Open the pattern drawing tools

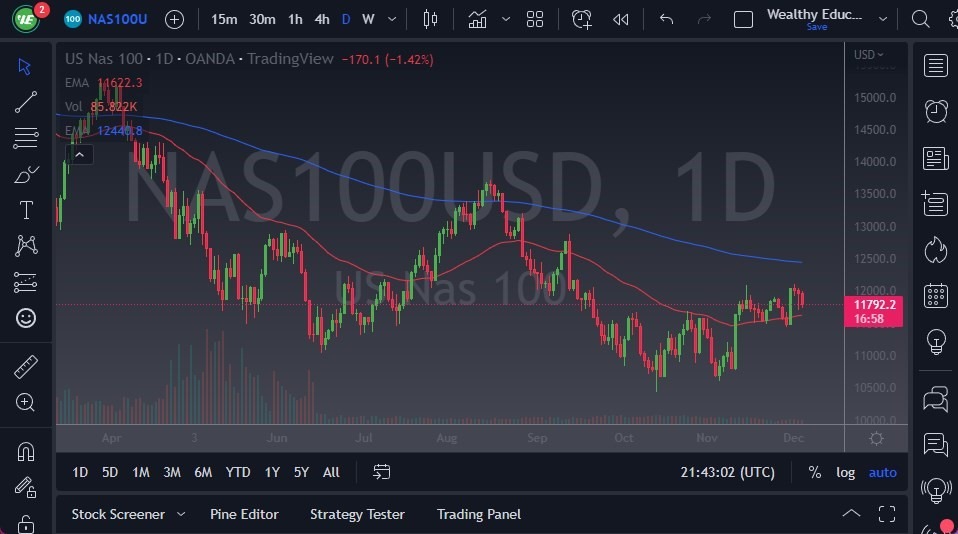pos(25,246)
